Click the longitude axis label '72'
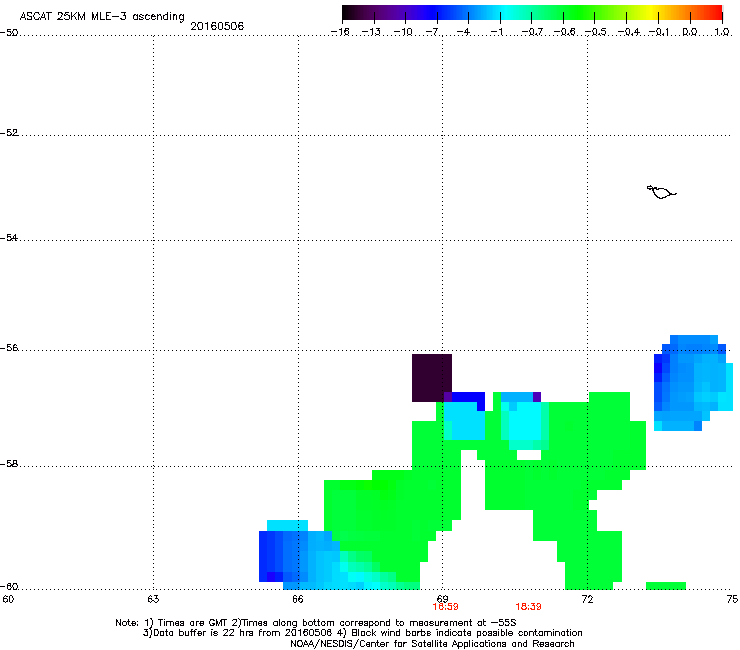 [x=587, y=599]
